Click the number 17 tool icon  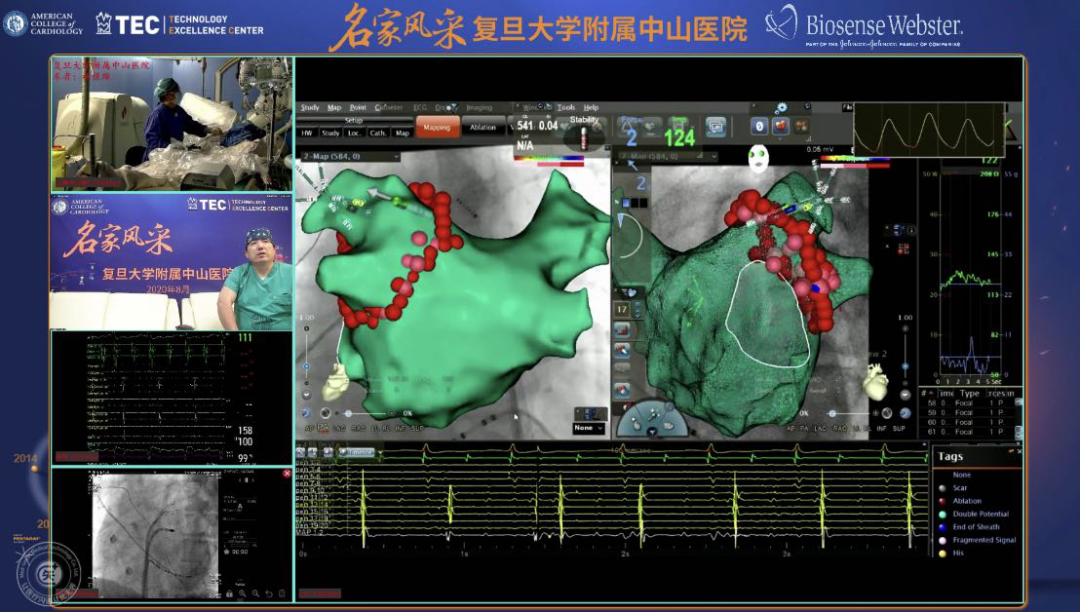[x=622, y=310]
